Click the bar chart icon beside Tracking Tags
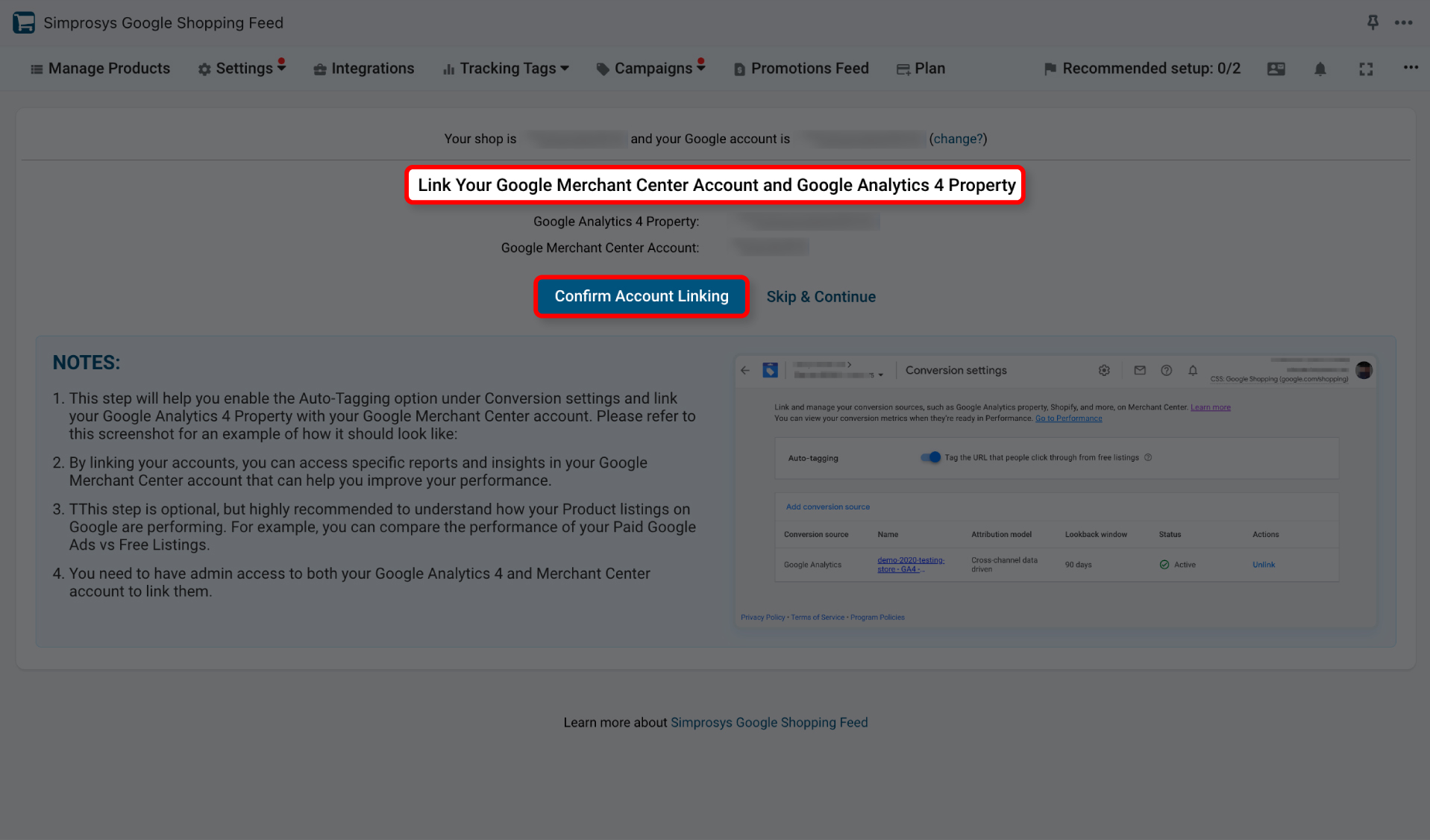Image resolution: width=1430 pixels, height=840 pixels. (448, 69)
